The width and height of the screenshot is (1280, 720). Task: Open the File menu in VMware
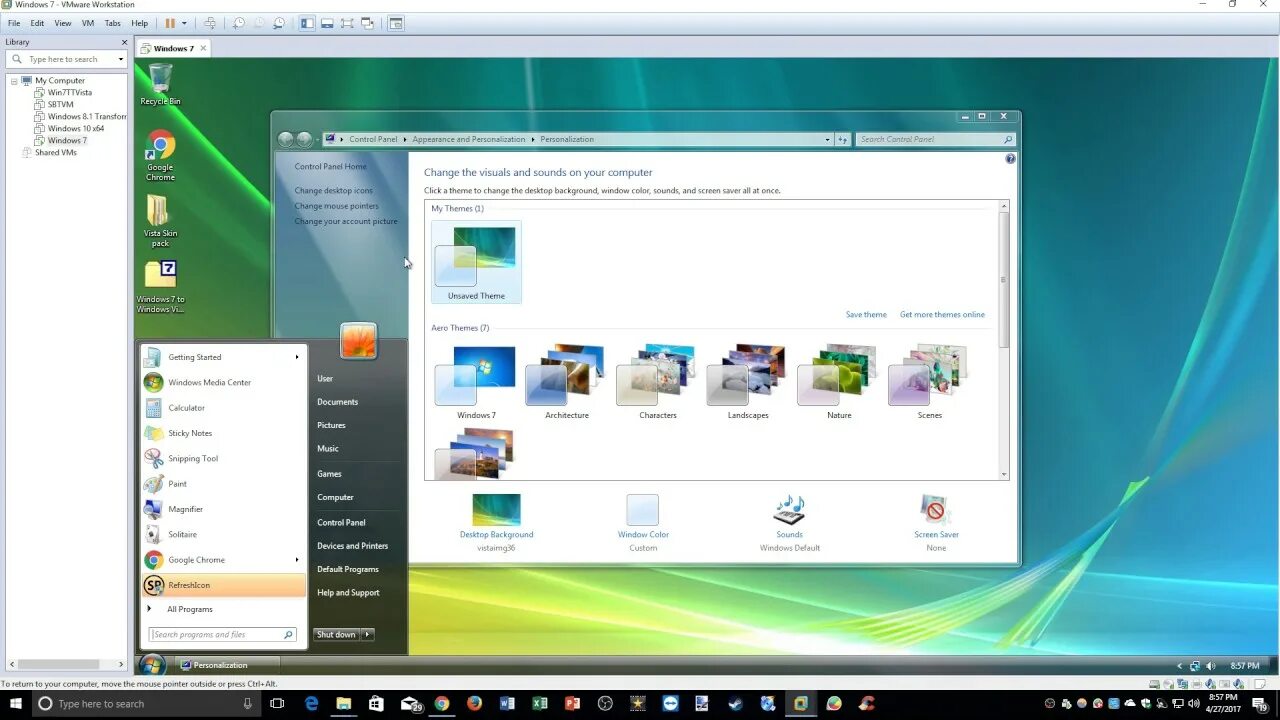point(14,23)
